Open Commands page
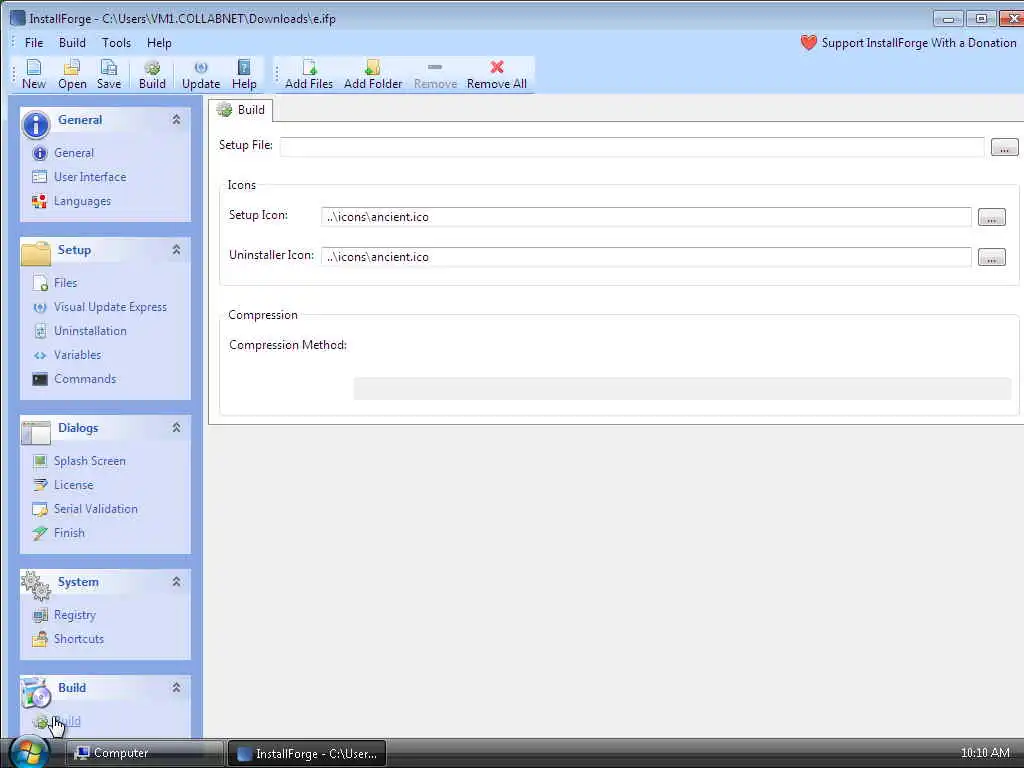The height and width of the screenshot is (768, 1024). click(x=74, y=379)
